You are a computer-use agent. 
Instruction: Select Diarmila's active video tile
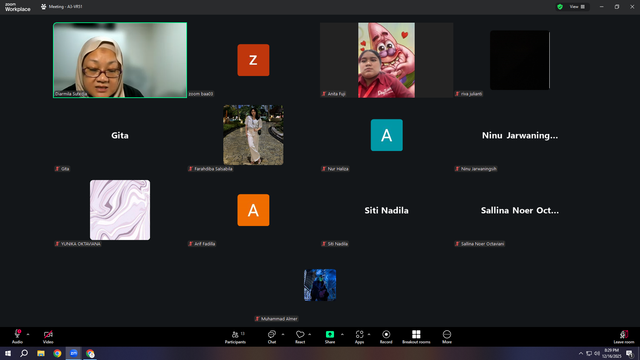tap(120, 60)
